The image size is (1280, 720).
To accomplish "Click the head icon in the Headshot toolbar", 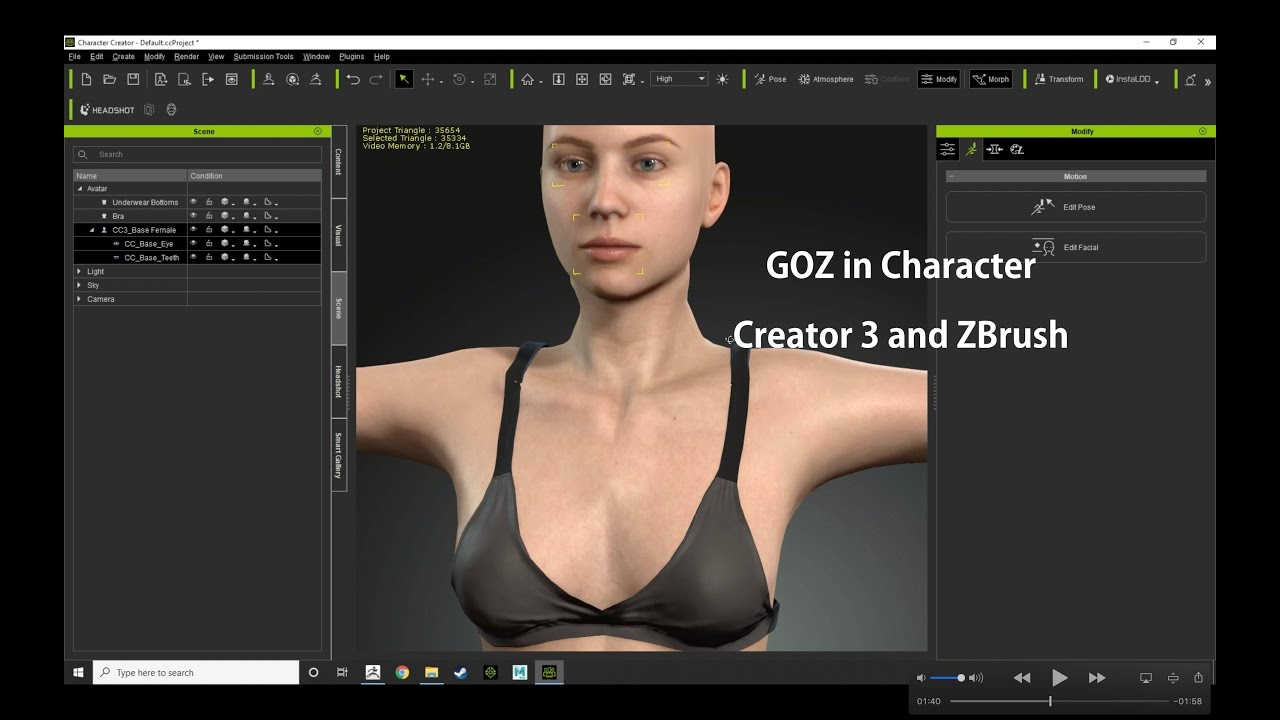I will [171, 110].
